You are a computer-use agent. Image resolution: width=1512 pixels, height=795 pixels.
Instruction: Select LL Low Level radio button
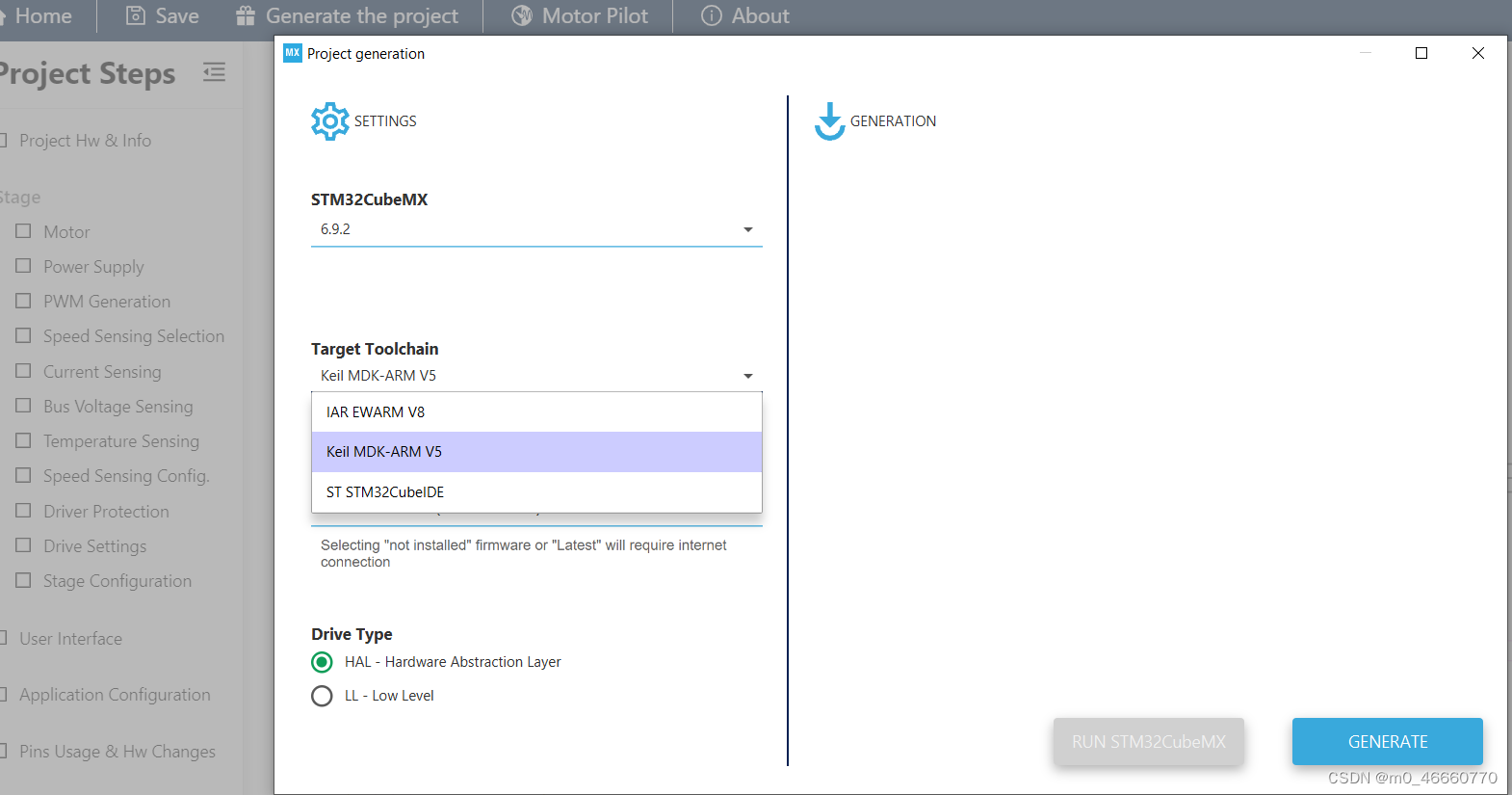click(322, 696)
